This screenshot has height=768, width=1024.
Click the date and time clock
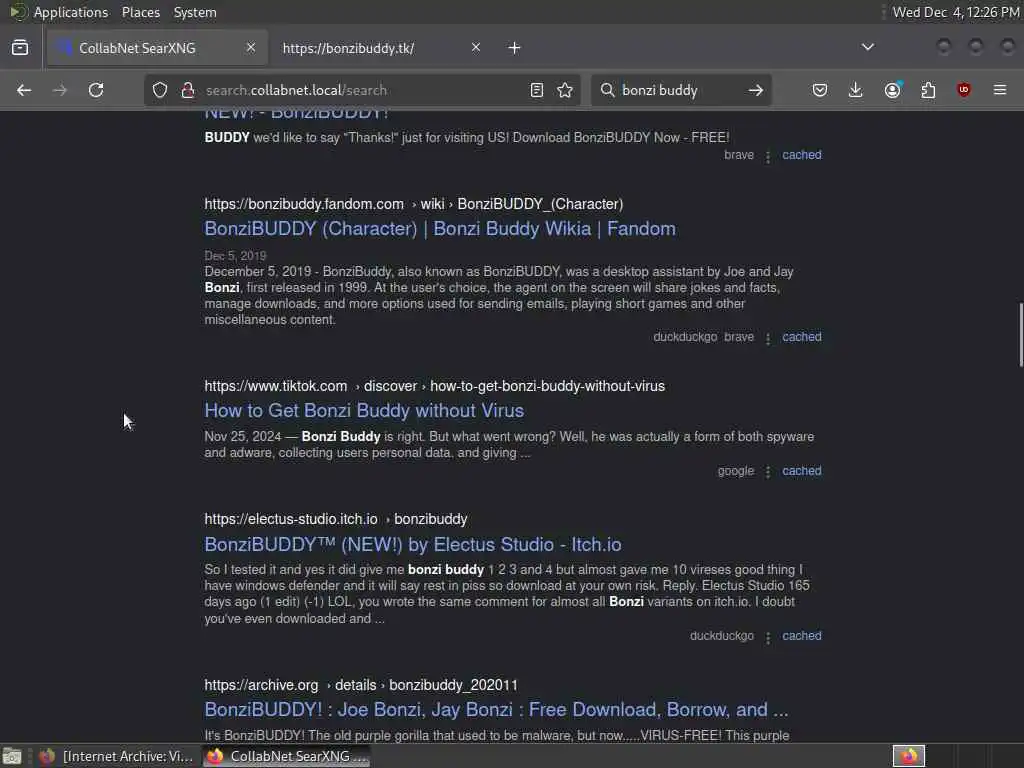coord(956,12)
